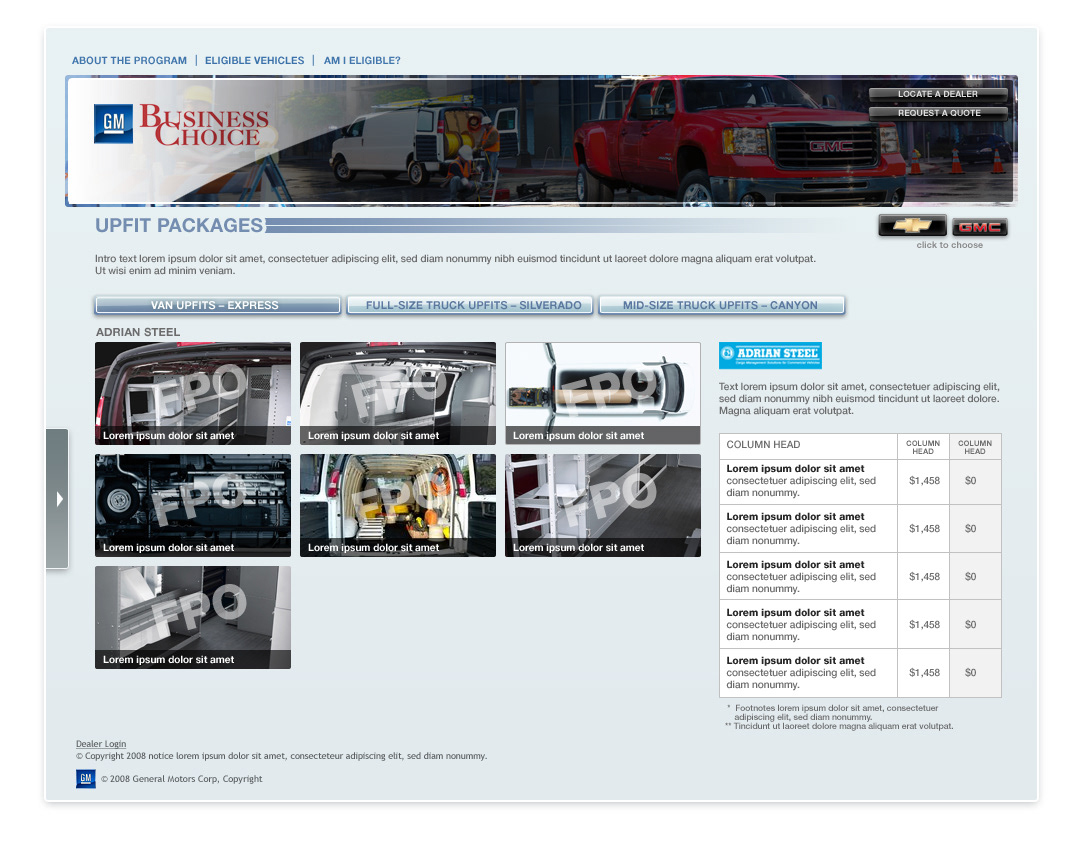Expand the left side panel arrow
1080x850 pixels.
coord(58,498)
